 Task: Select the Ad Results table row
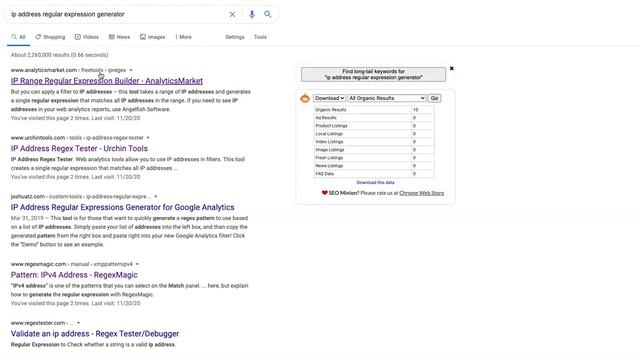(374, 118)
